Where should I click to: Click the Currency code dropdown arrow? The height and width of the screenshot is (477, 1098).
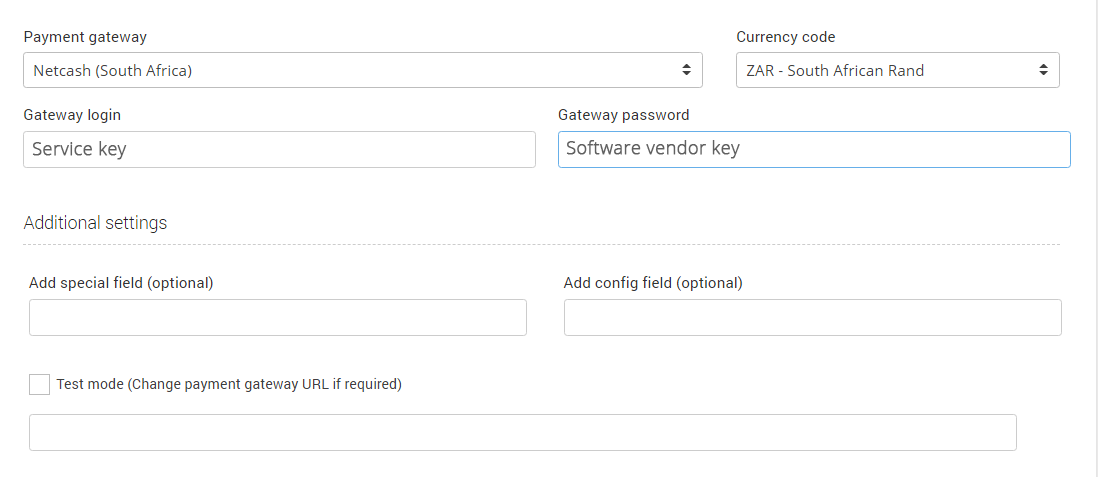[x=1043, y=70]
